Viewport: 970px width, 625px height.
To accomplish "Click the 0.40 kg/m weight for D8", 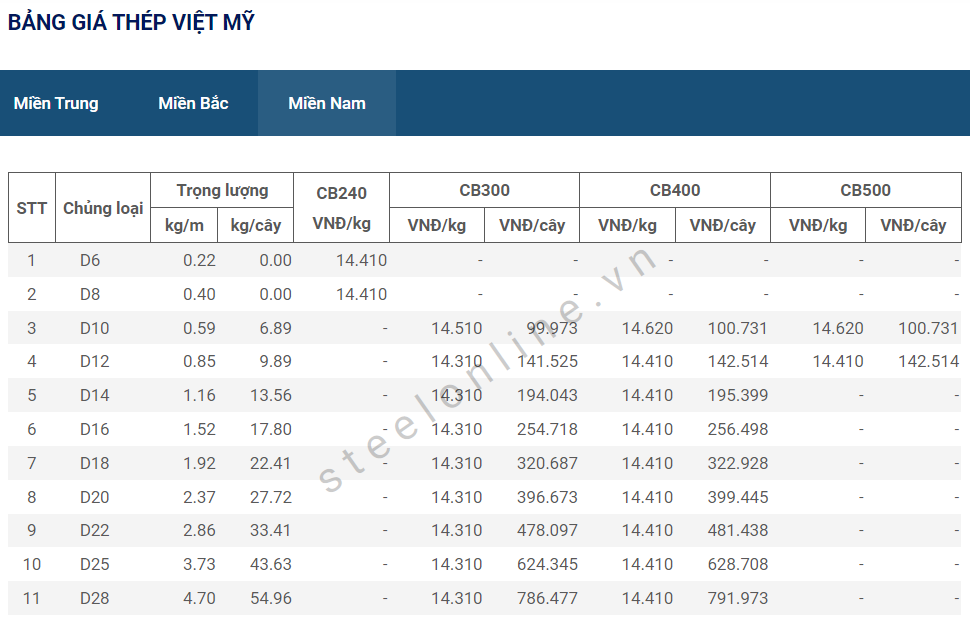I will click(x=199, y=295).
